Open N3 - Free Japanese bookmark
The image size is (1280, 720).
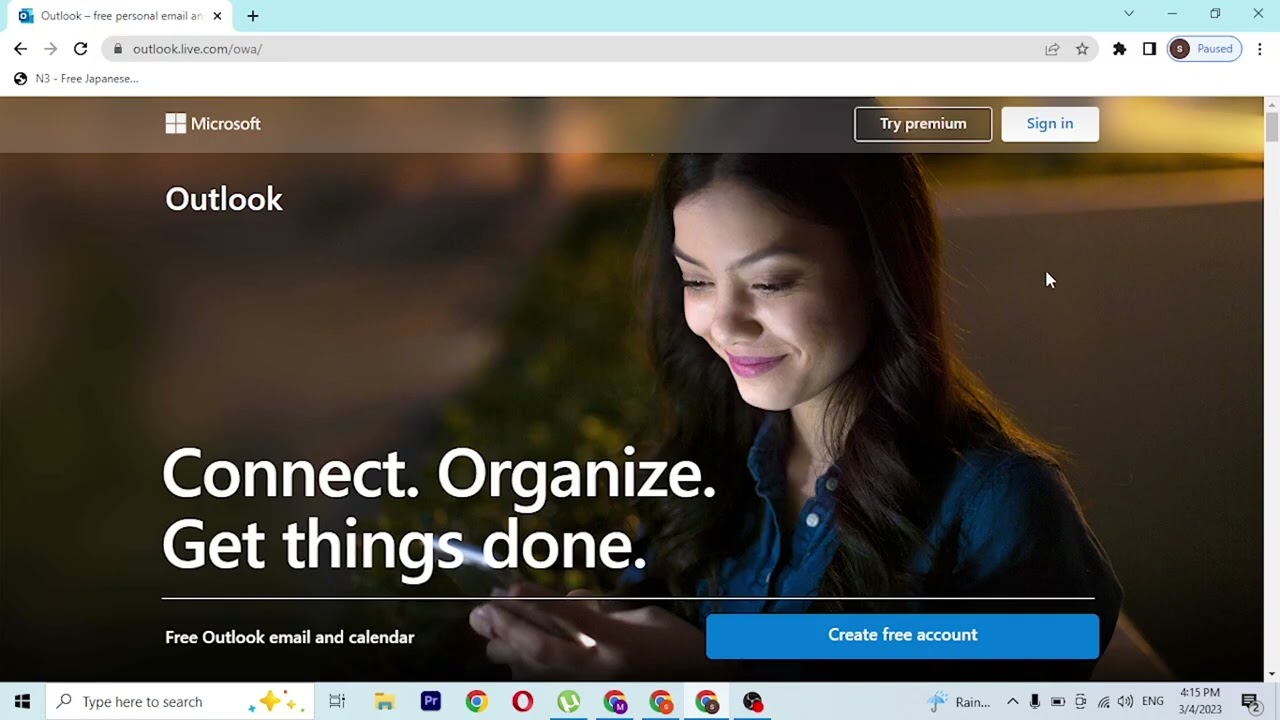tap(76, 78)
